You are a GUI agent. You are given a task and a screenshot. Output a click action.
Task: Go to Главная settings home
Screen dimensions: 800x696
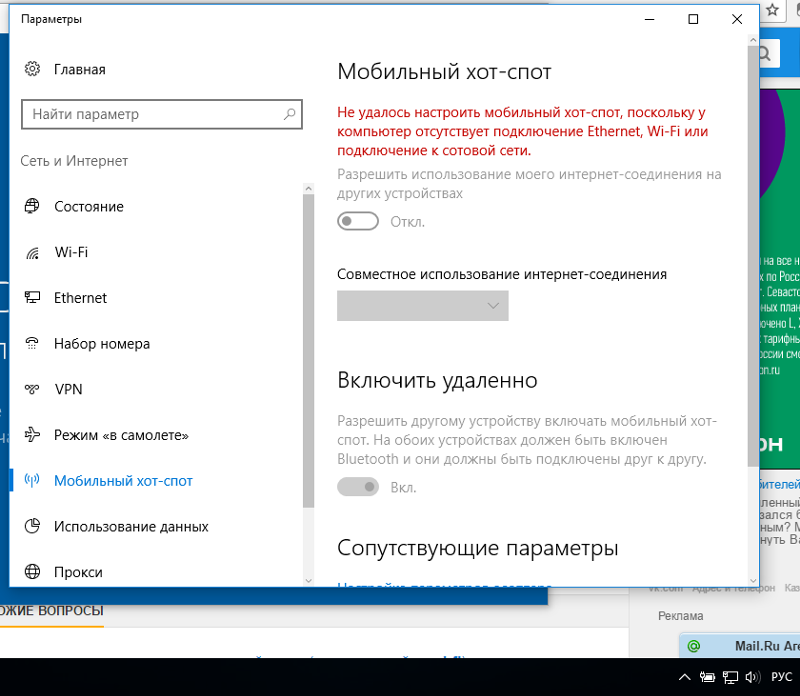[x=80, y=69]
